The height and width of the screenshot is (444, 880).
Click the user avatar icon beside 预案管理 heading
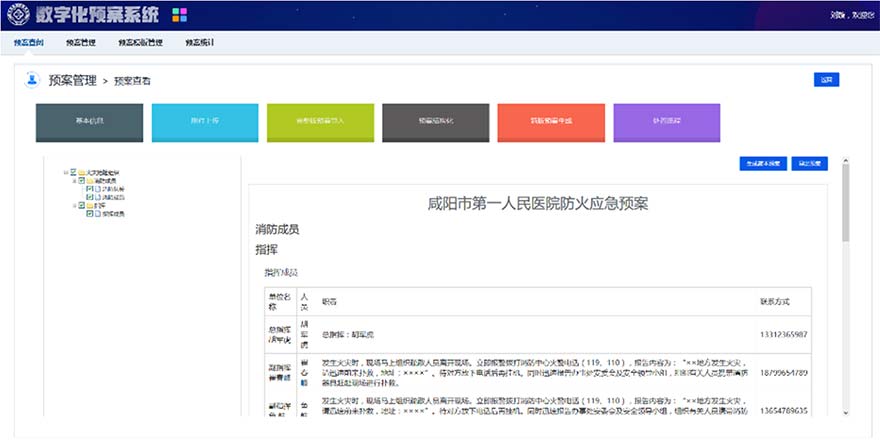tap(32, 80)
